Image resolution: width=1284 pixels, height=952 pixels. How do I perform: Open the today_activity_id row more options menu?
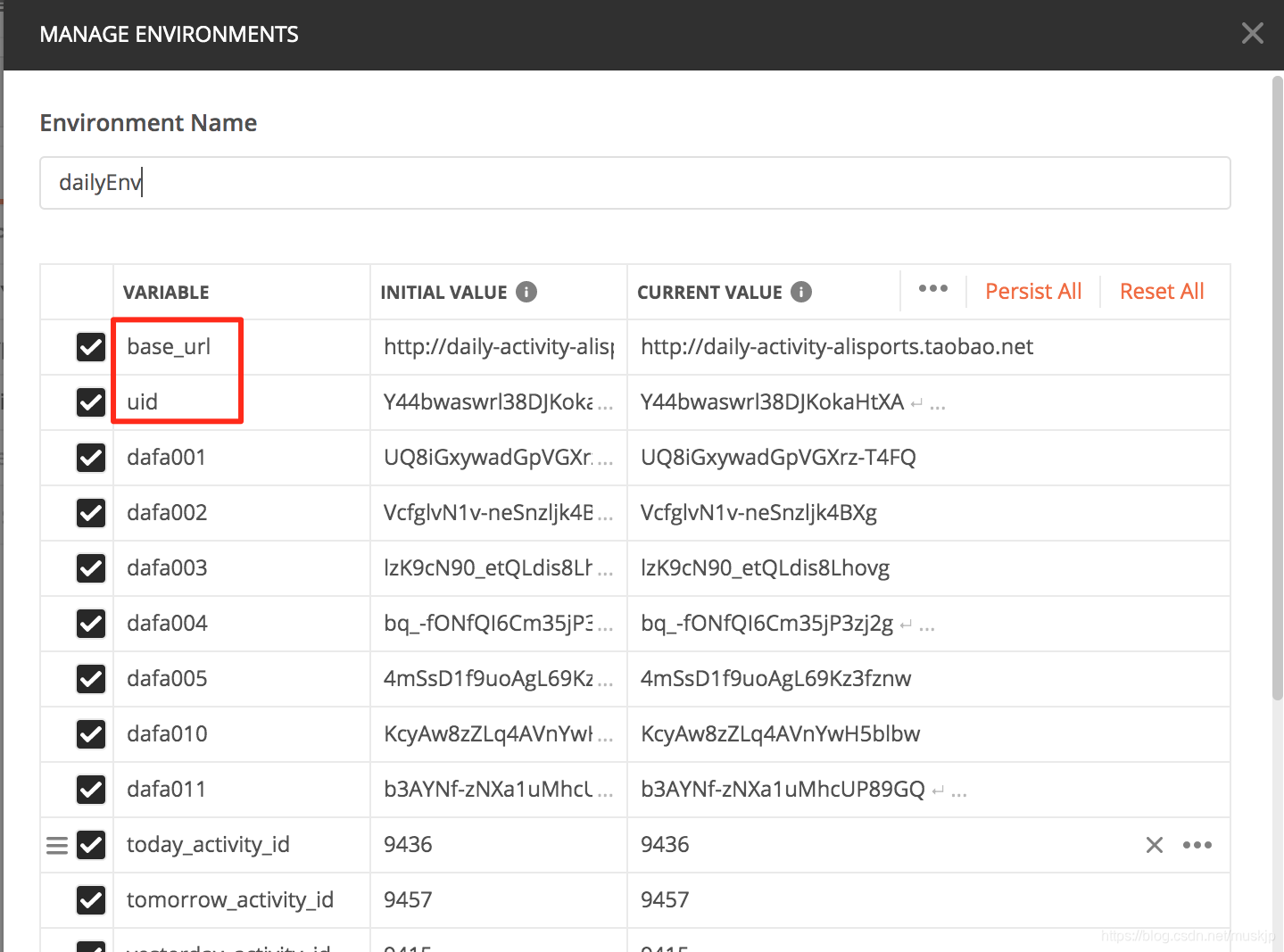[1197, 845]
